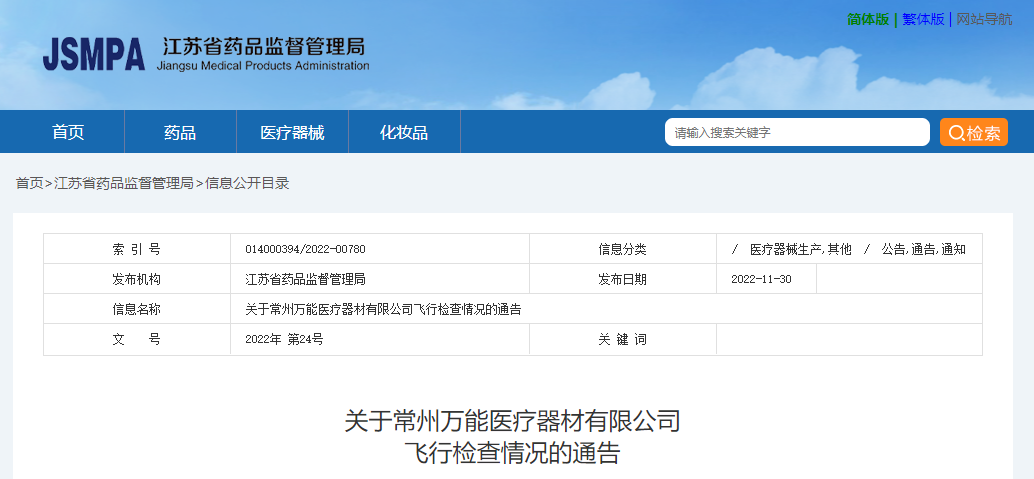
Task: Switch to 简体版 simplified version
Action: point(868,19)
